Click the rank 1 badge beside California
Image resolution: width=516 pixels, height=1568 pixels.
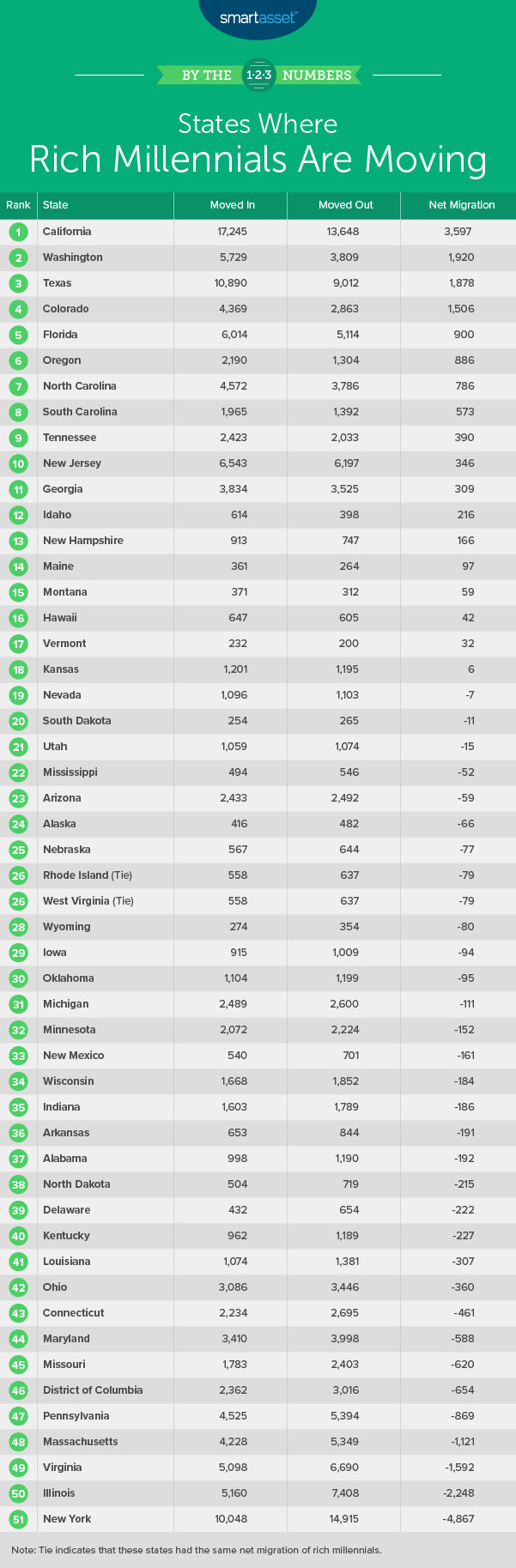[18, 232]
